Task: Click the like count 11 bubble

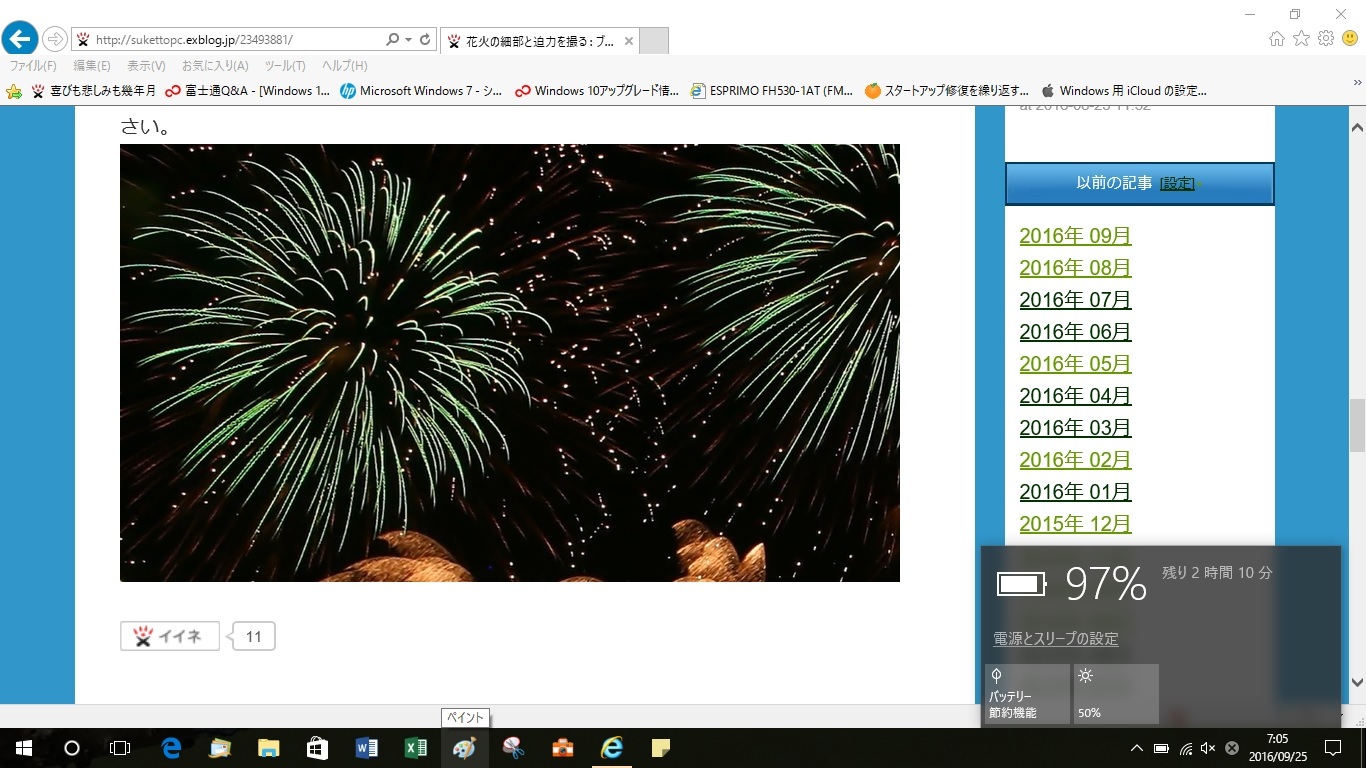Action: pyautogui.click(x=254, y=636)
